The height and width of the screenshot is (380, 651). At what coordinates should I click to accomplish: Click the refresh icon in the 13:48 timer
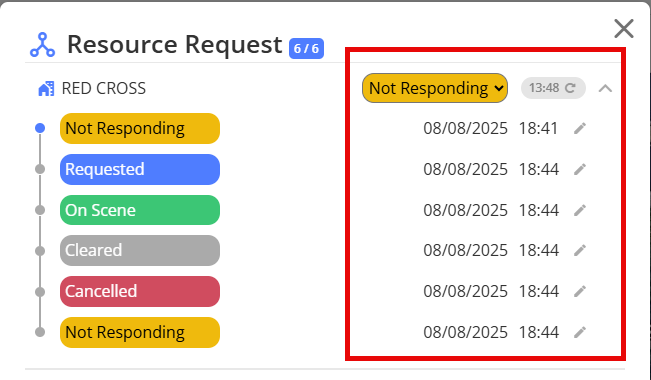(x=570, y=88)
